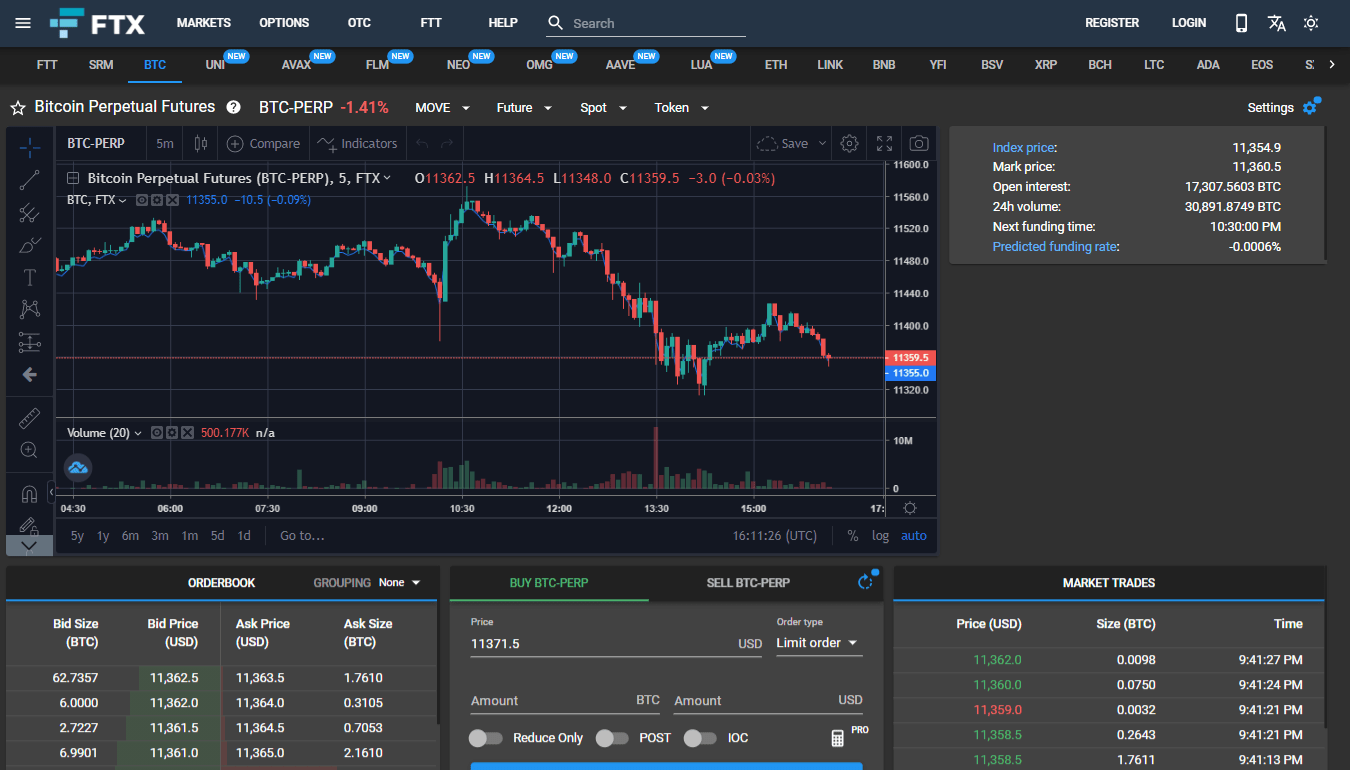Select the ETH market tab

(x=776, y=65)
